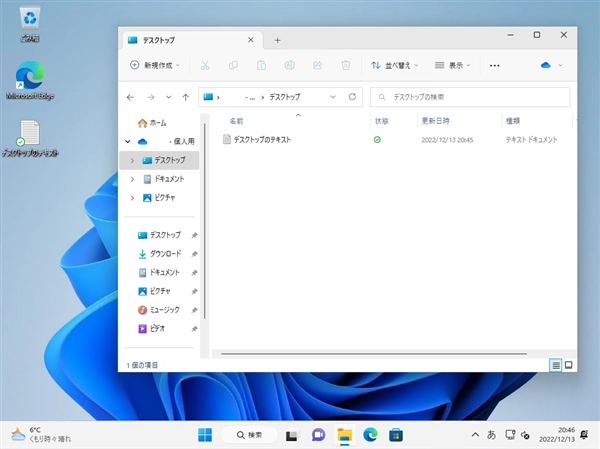Open 新規作成 dropdown
Viewport: 600px width, 449px height.
[x=155, y=65]
